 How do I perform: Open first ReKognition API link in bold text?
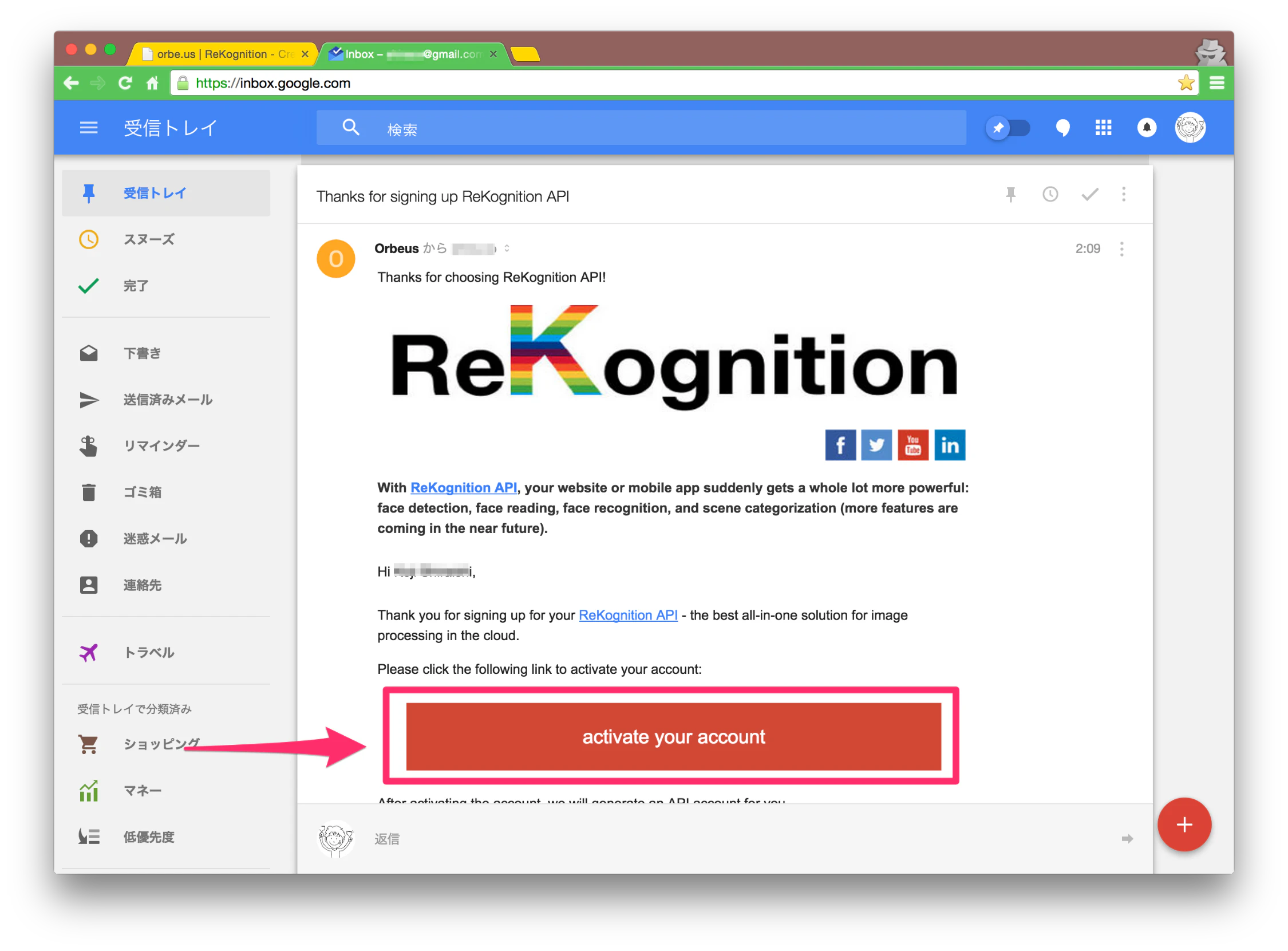coord(463,488)
